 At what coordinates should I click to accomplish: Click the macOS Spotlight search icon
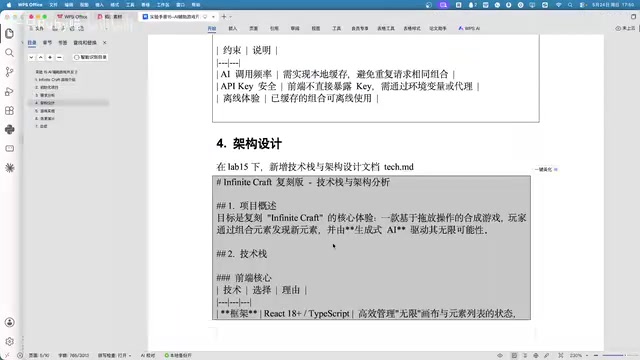click(x=570, y=5)
